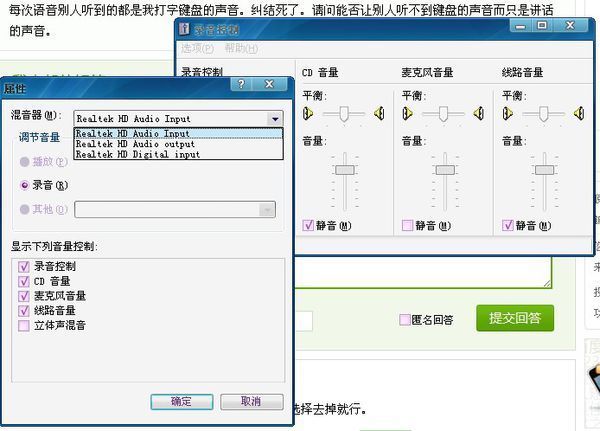600x431 pixels.
Task: Click the 线路音量 balance slider
Action: click(543, 113)
